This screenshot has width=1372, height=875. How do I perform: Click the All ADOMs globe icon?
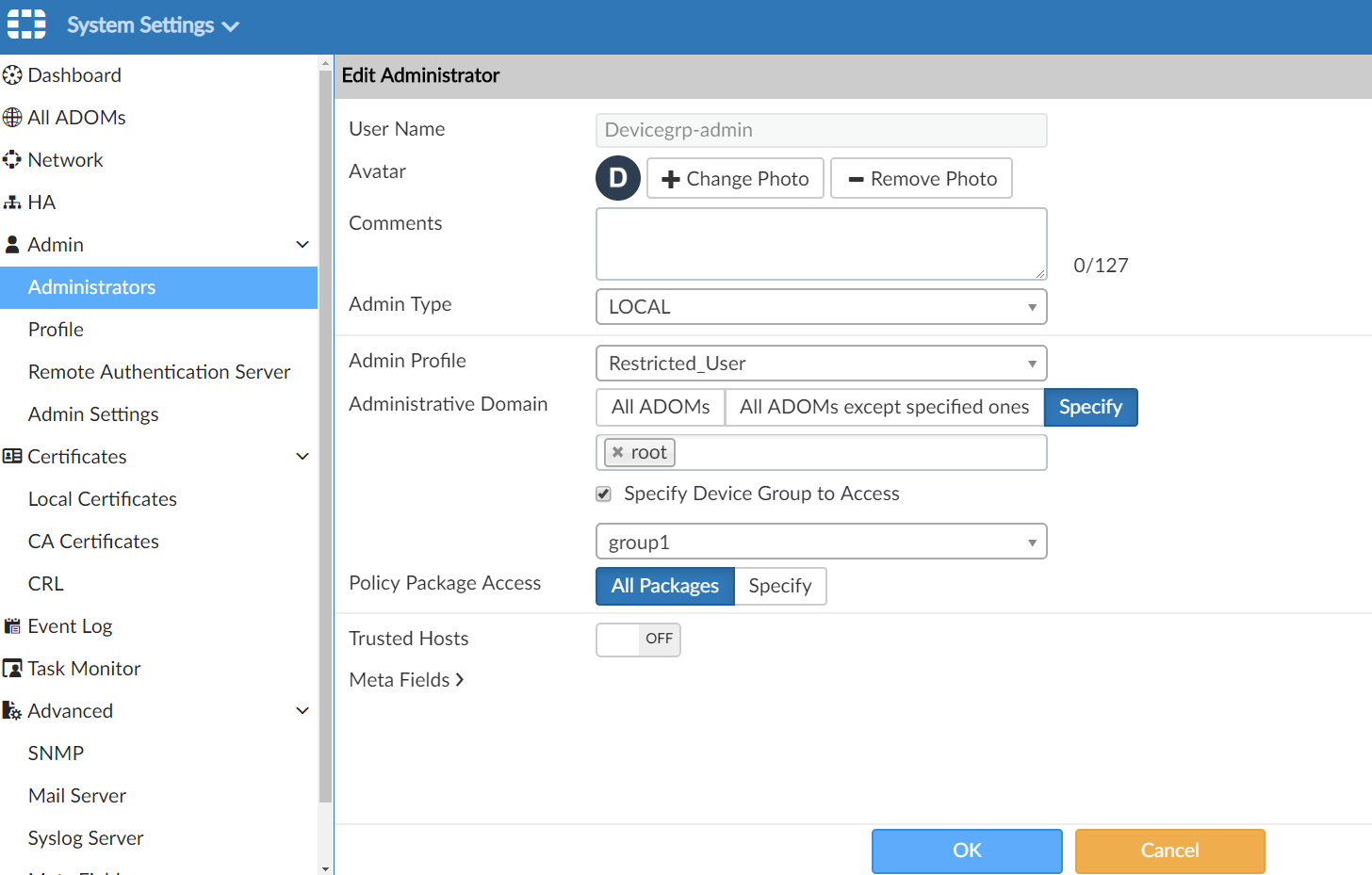[12, 118]
